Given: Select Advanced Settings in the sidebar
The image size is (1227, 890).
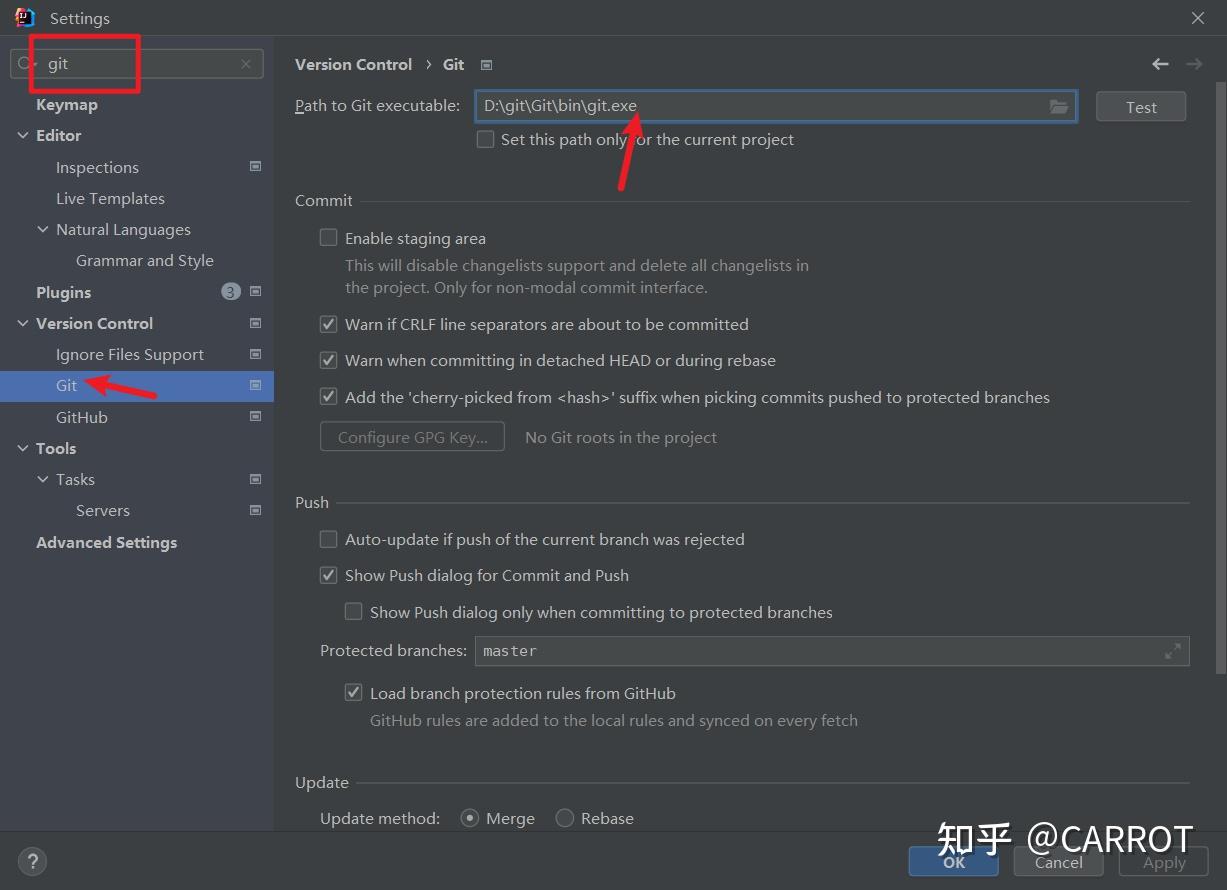Looking at the screenshot, I should 107,542.
